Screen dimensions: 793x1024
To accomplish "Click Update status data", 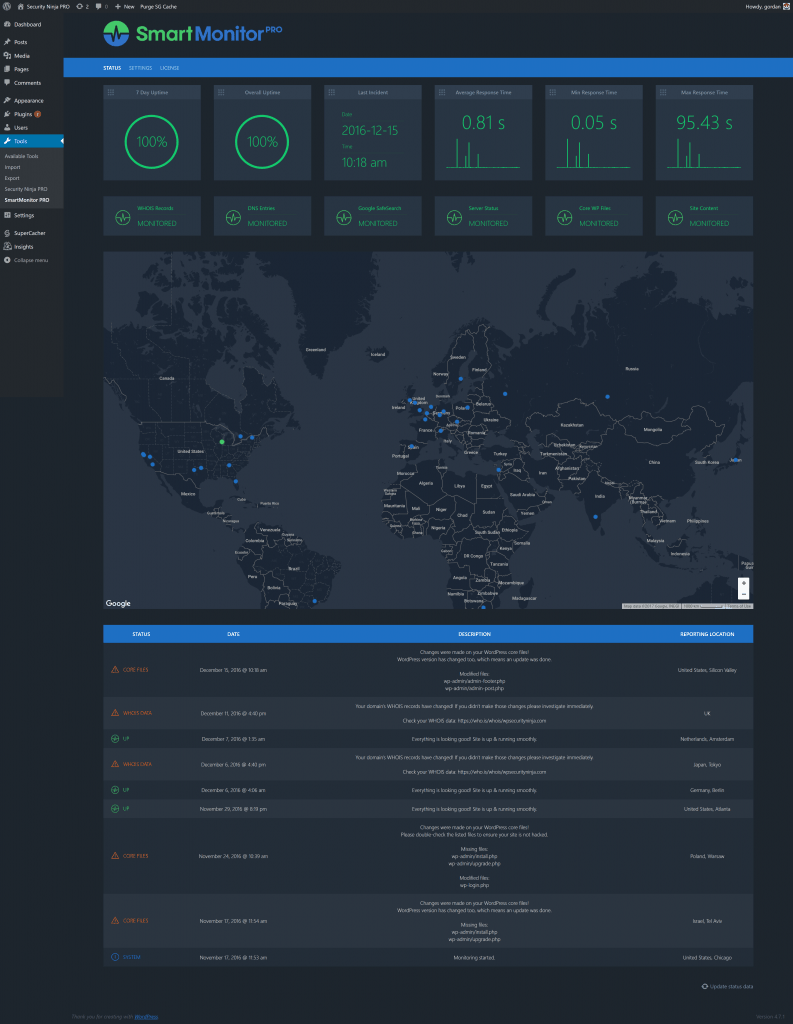I will pyautogui.click(x=727, y=986).
